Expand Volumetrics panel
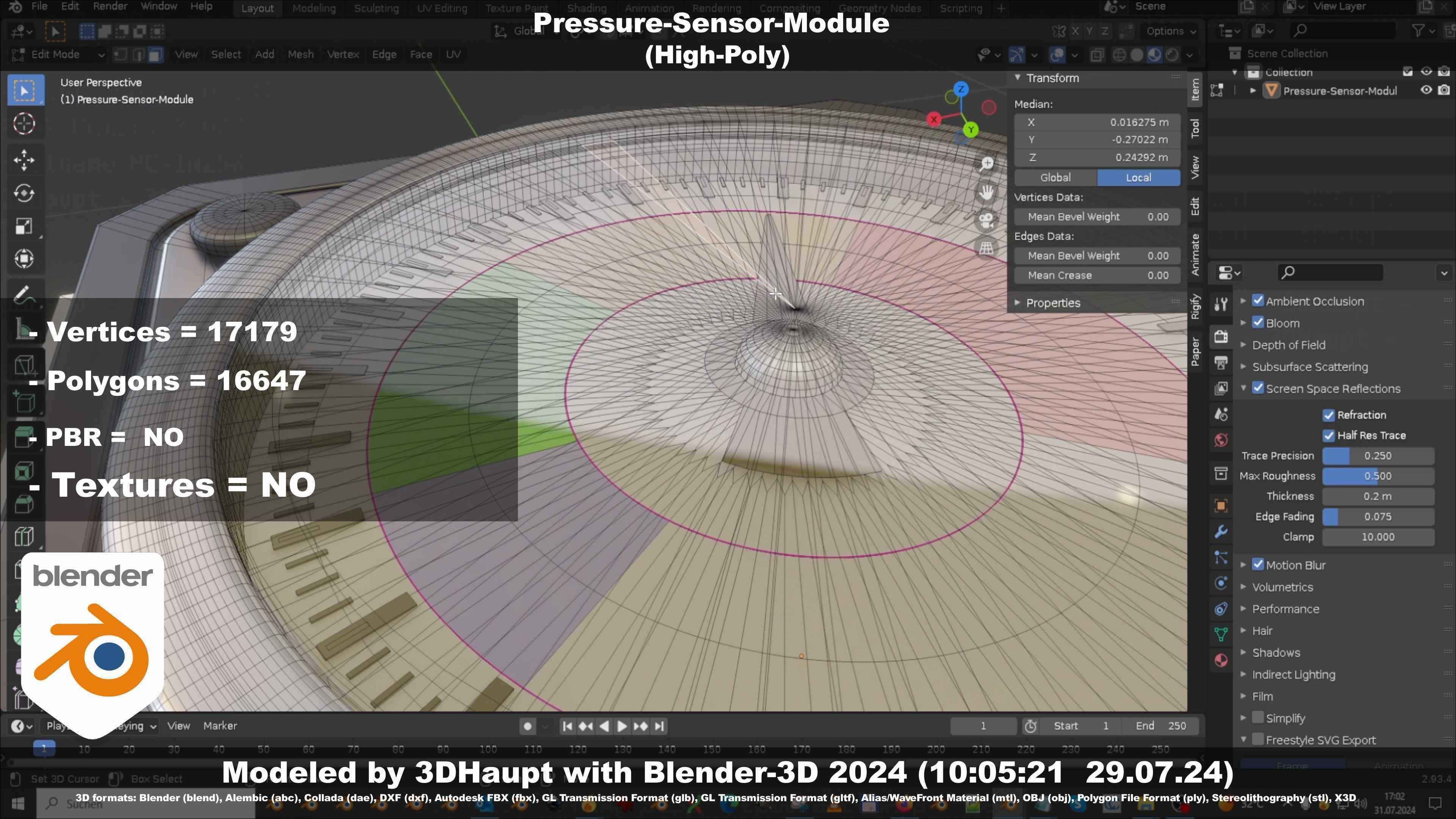Viewport: 1456px width, 819px height. pos(1282,587)
